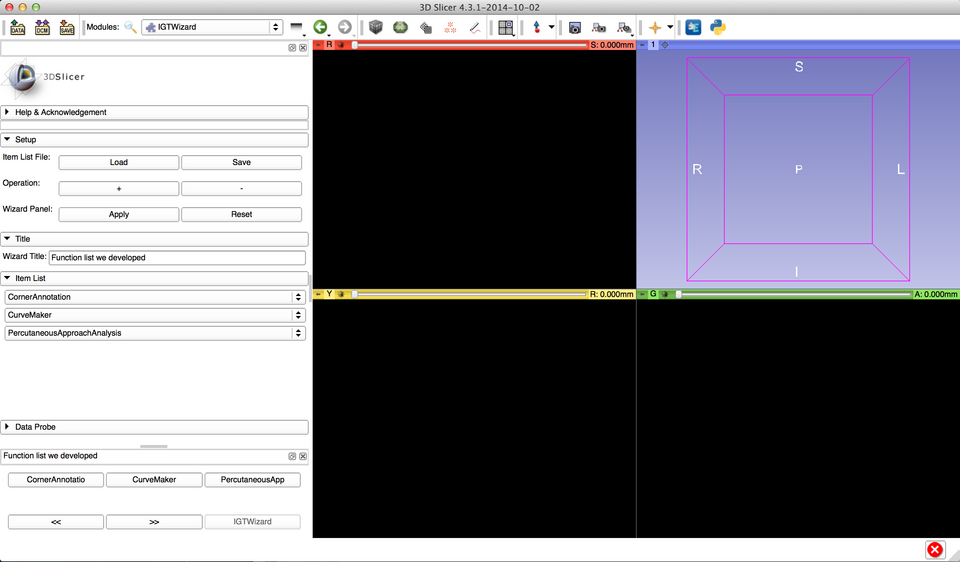Toggle the red slice view pin

point(319,45)
